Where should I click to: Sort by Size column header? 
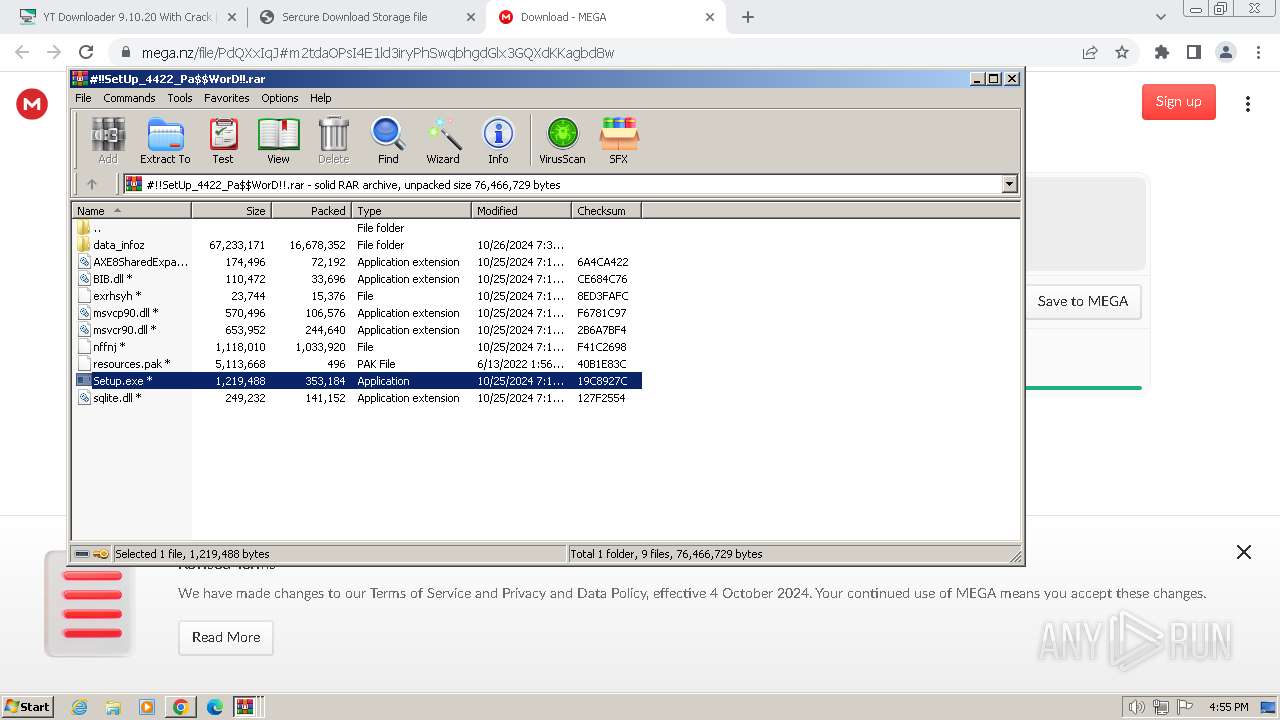[231, 211]
